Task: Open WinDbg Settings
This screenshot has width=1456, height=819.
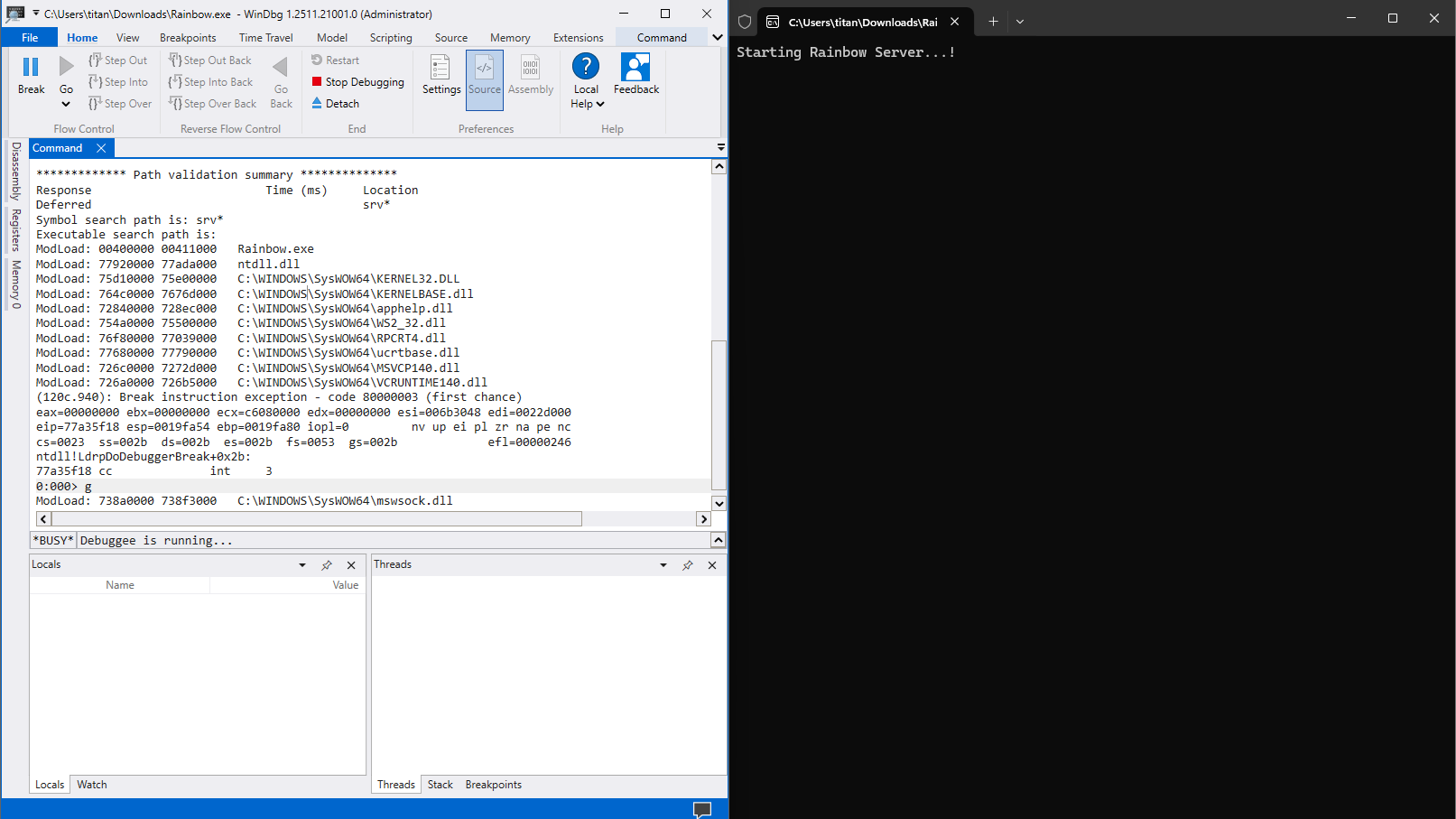Action: coord(441,75)
